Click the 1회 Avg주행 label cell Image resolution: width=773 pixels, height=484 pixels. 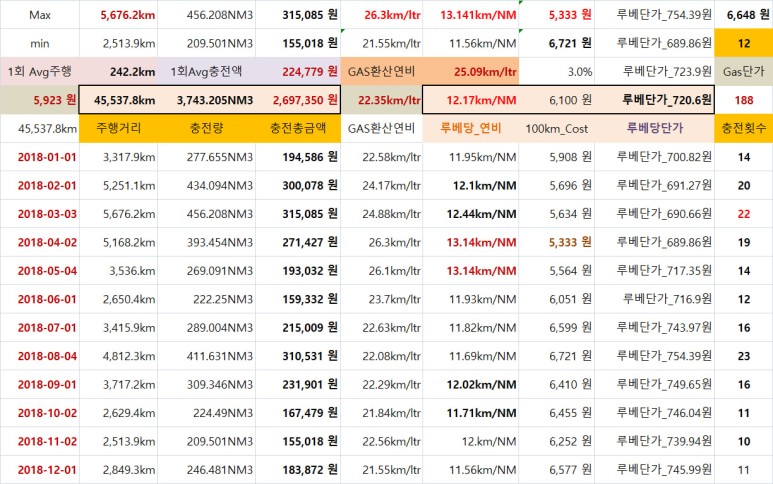pos(39,71)
